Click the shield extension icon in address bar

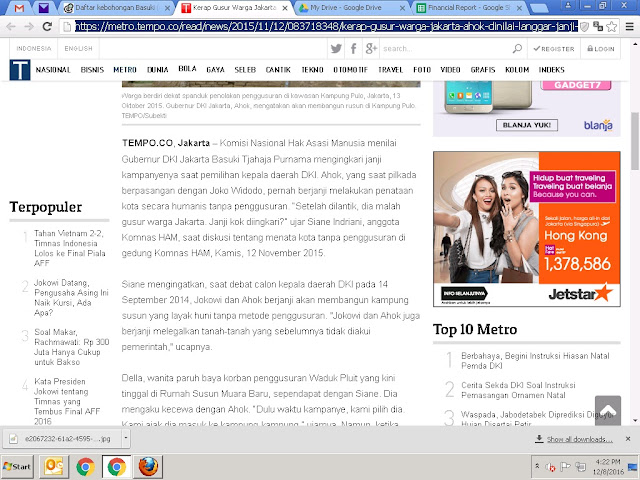point(584,27)
